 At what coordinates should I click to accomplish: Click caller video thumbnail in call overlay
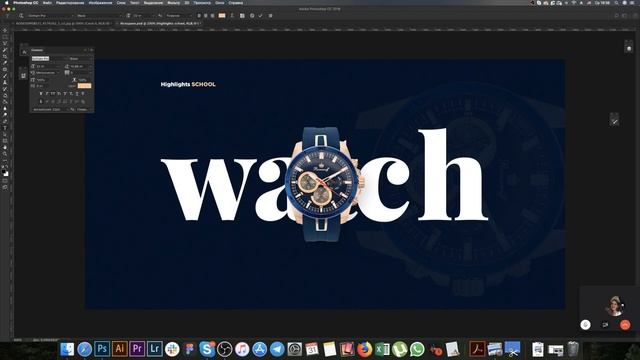coord(614,306)
